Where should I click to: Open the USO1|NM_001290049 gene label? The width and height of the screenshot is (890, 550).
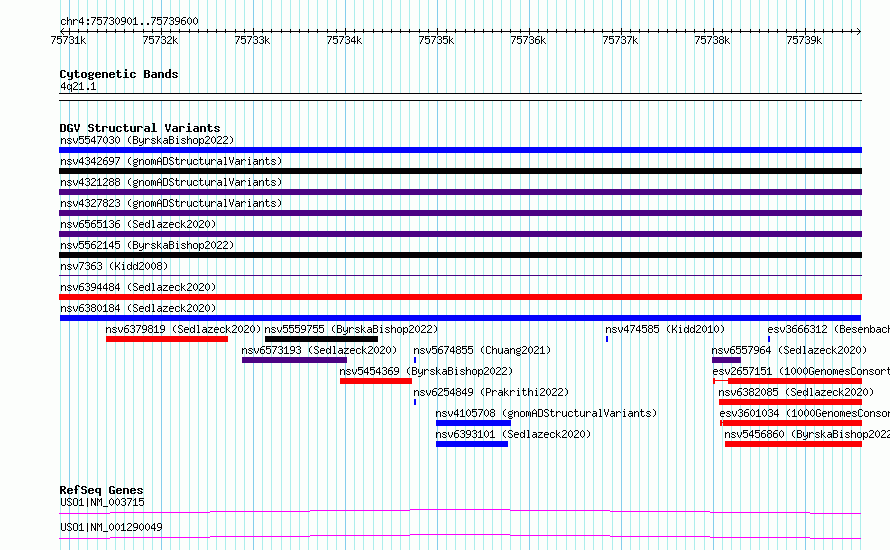(111, 527)
